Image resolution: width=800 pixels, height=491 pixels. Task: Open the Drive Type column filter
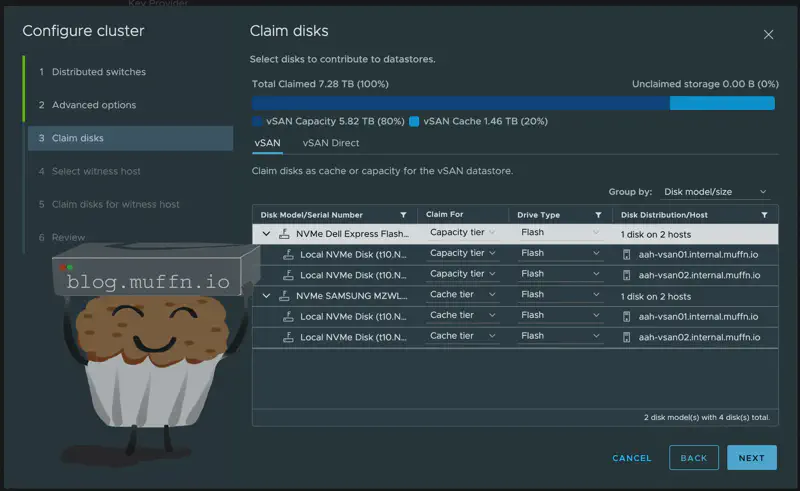pos(598,215)
